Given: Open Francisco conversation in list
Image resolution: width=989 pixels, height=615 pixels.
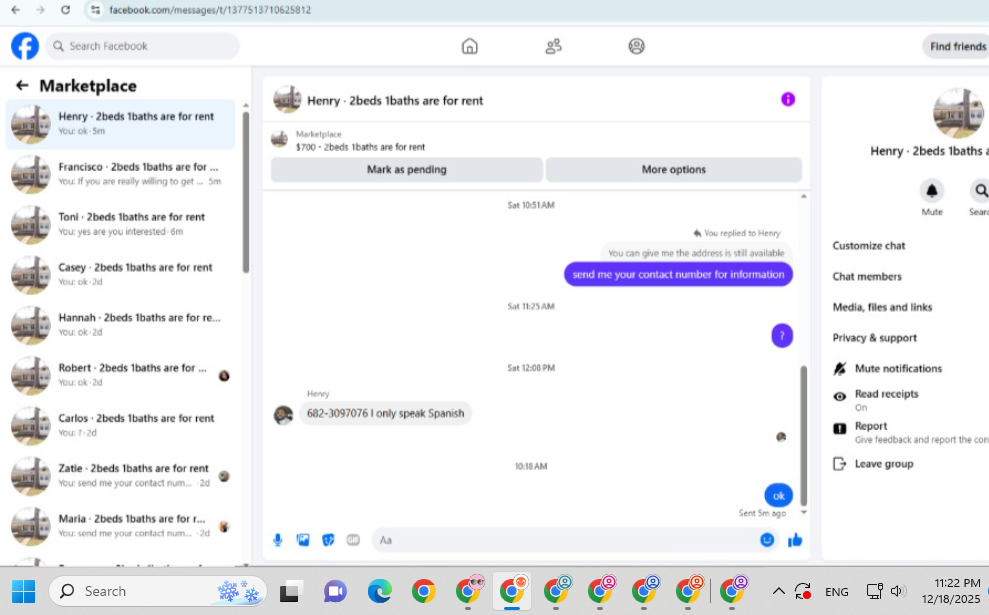Looking at the screenshot, I should (120, 174).
